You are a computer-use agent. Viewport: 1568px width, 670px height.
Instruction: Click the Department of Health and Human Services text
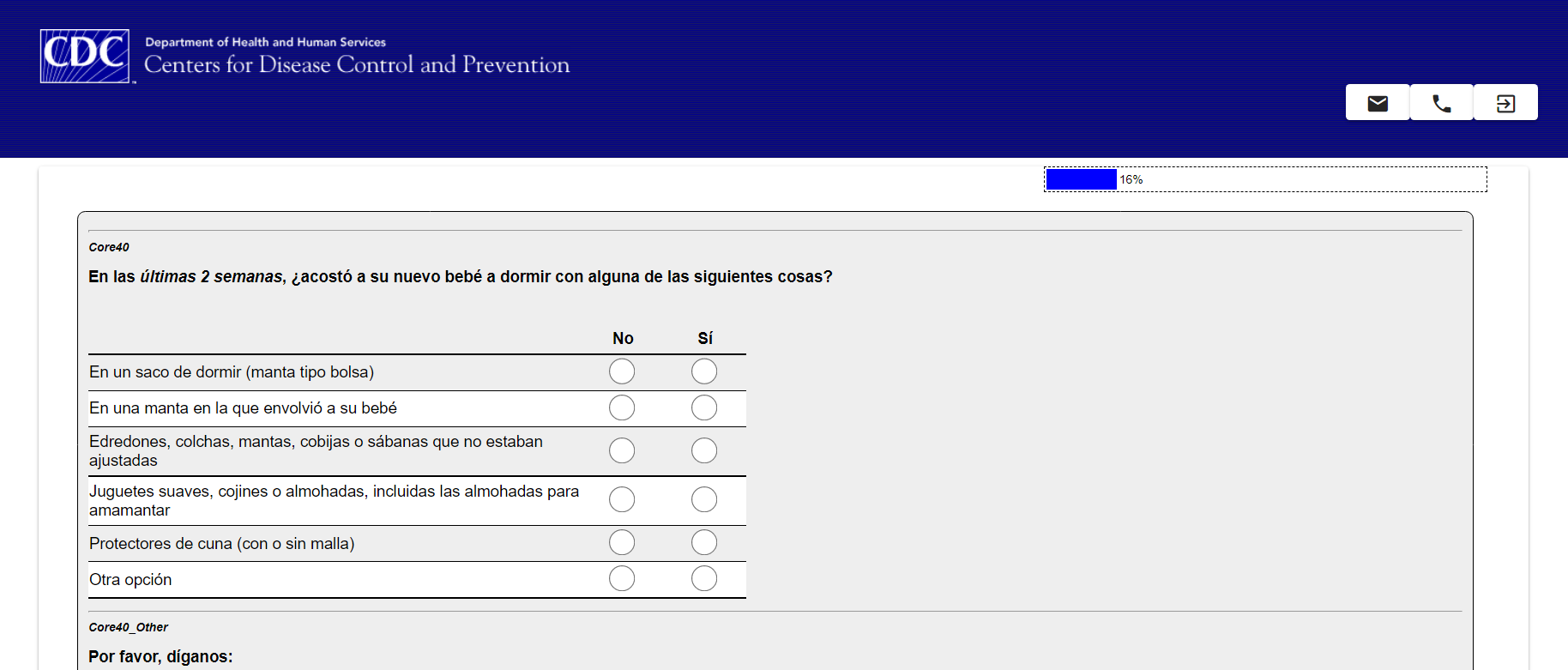[266, 42]
